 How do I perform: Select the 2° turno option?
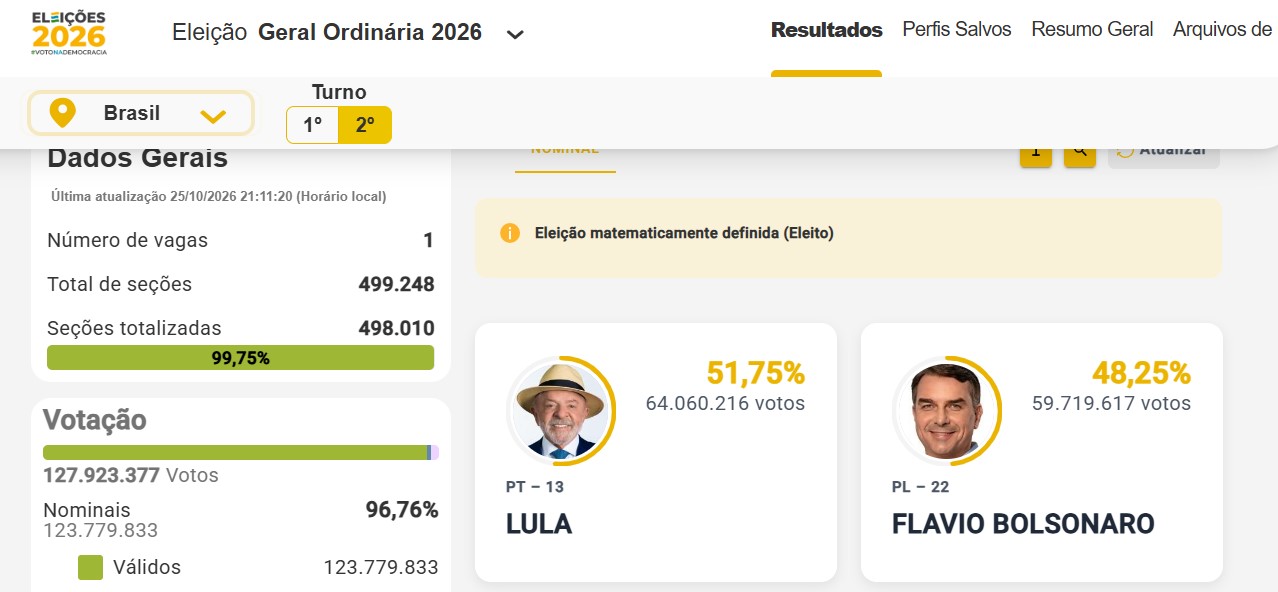(x=365, y=125)
